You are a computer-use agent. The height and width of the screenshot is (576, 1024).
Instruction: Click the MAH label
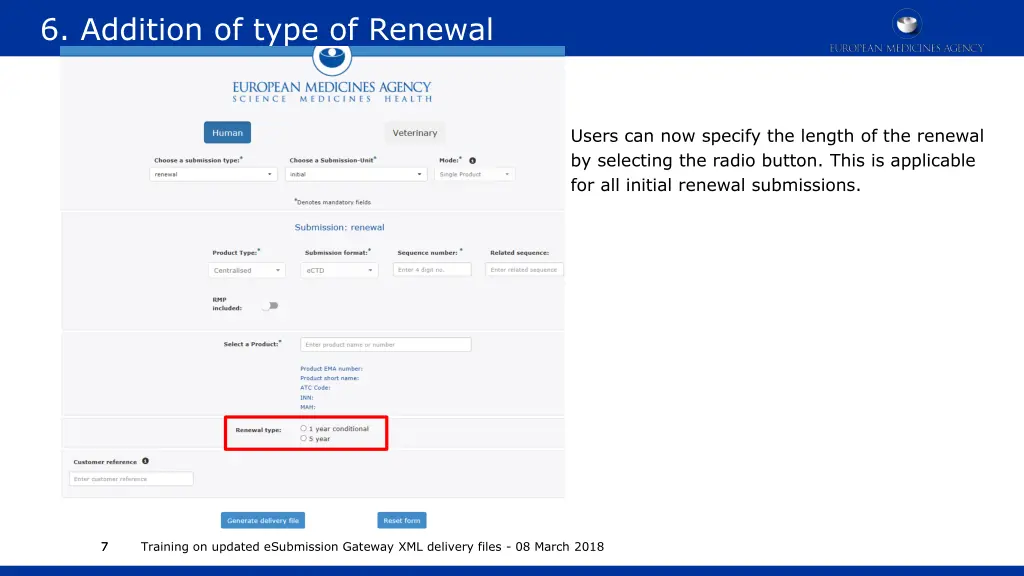click(308, 407)
